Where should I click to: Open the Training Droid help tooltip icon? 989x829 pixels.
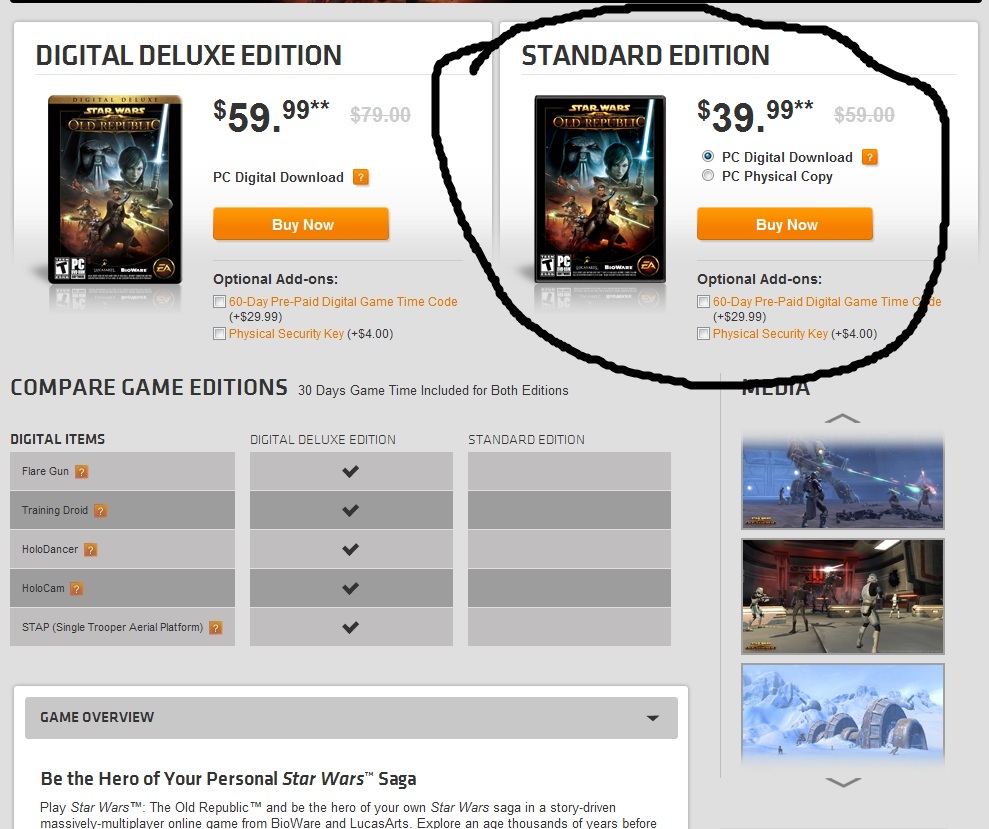100,510
